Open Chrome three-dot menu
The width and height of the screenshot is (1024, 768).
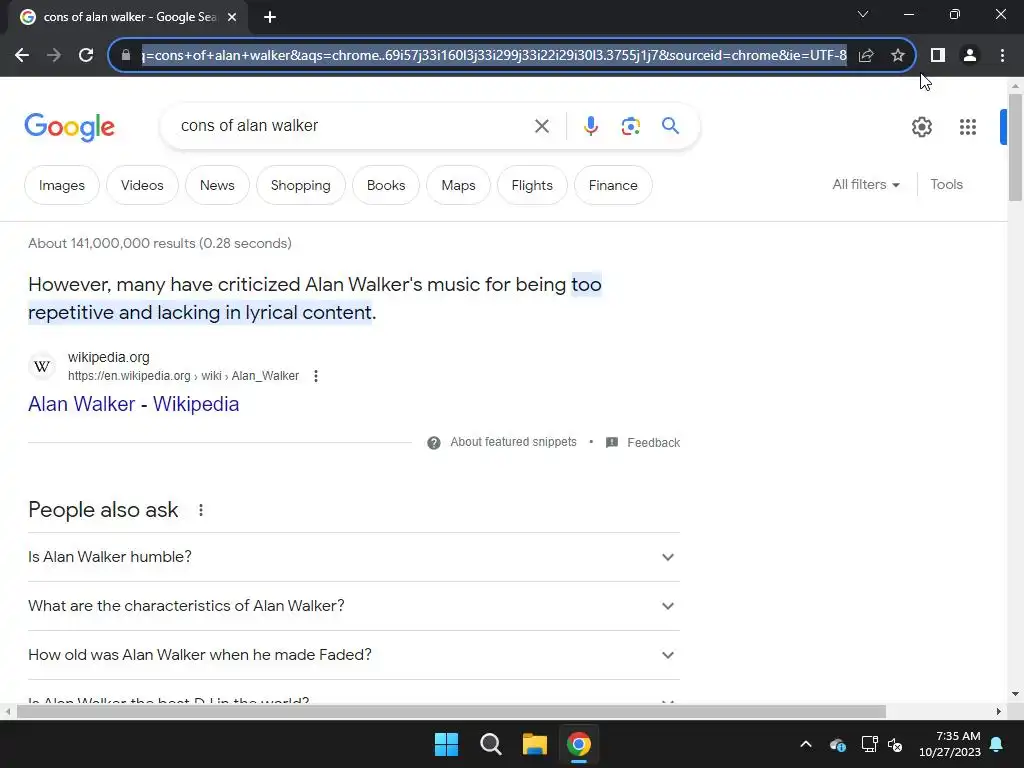coord(1002,56)
